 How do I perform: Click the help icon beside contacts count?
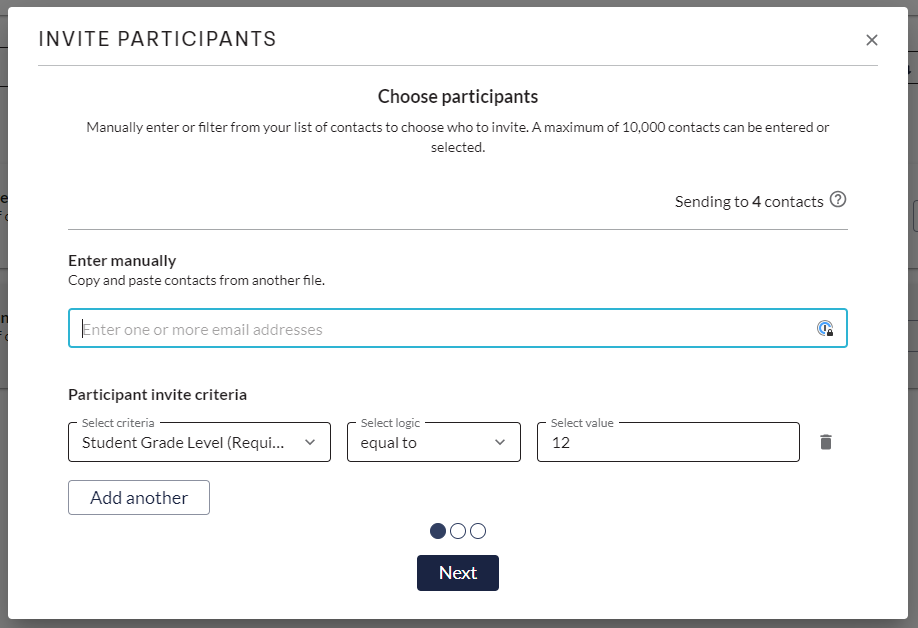(838, 199)
